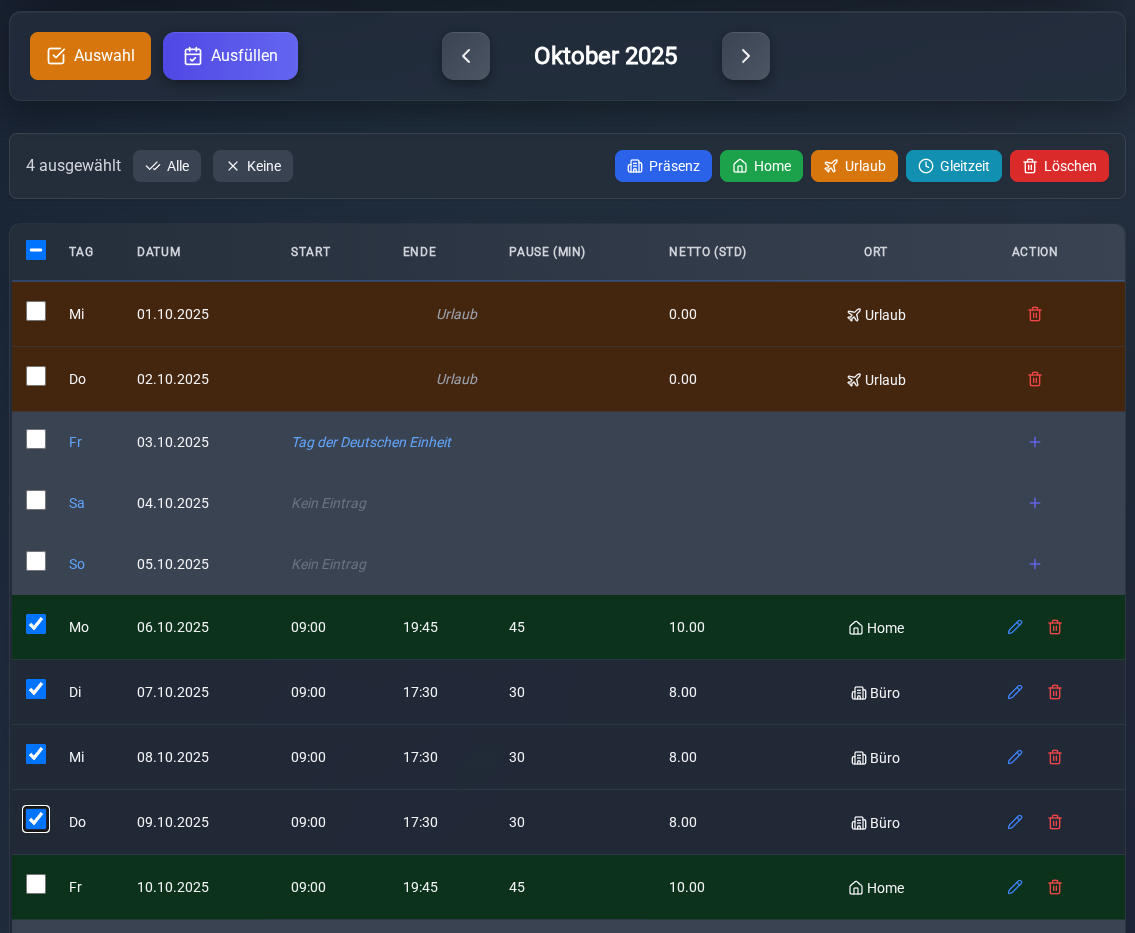Switch to Ausfüllen mode
The width and height of the screenshot is (1135, 933).
(x=230, y=56)
